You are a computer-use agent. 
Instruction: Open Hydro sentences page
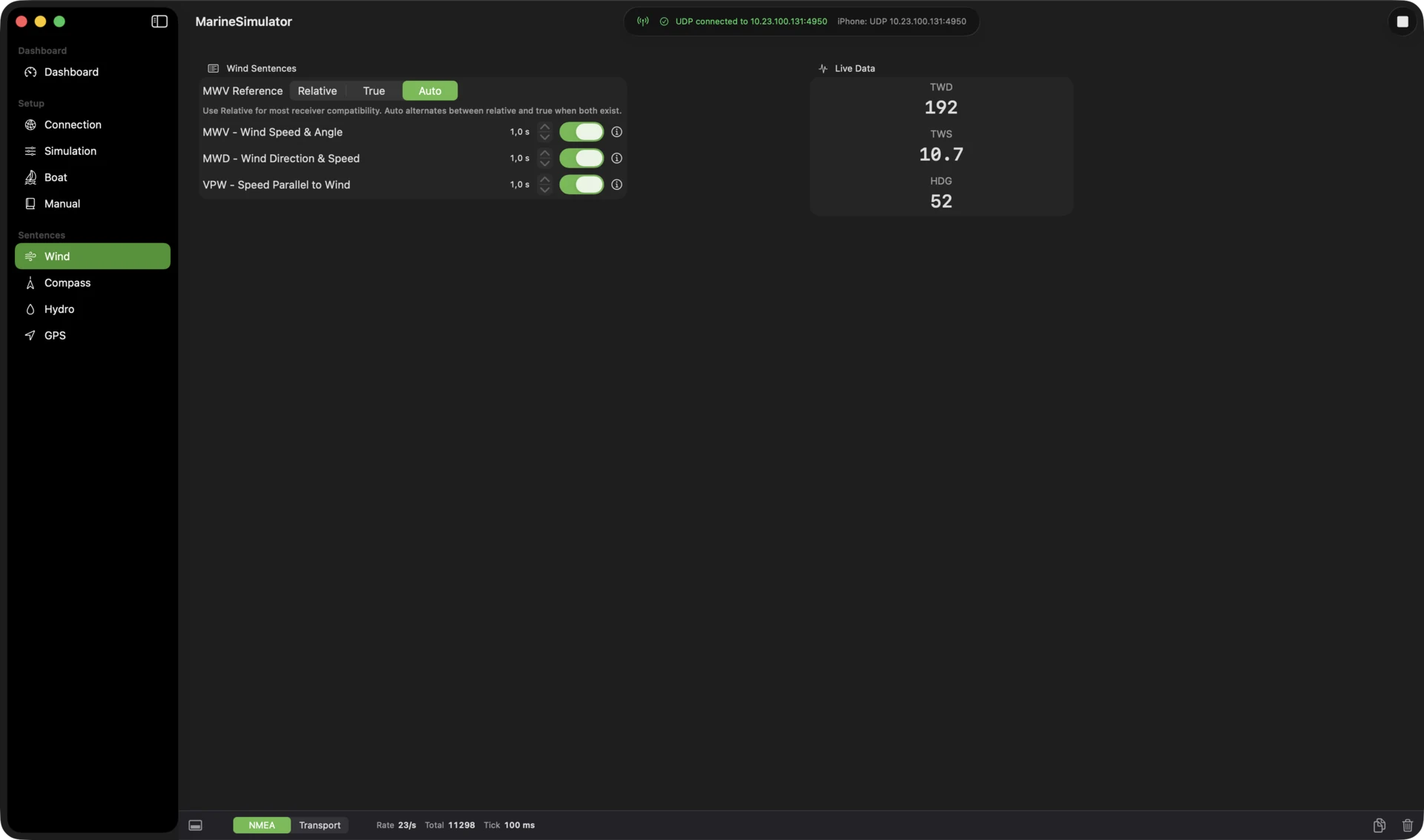(x=93, y=309)
